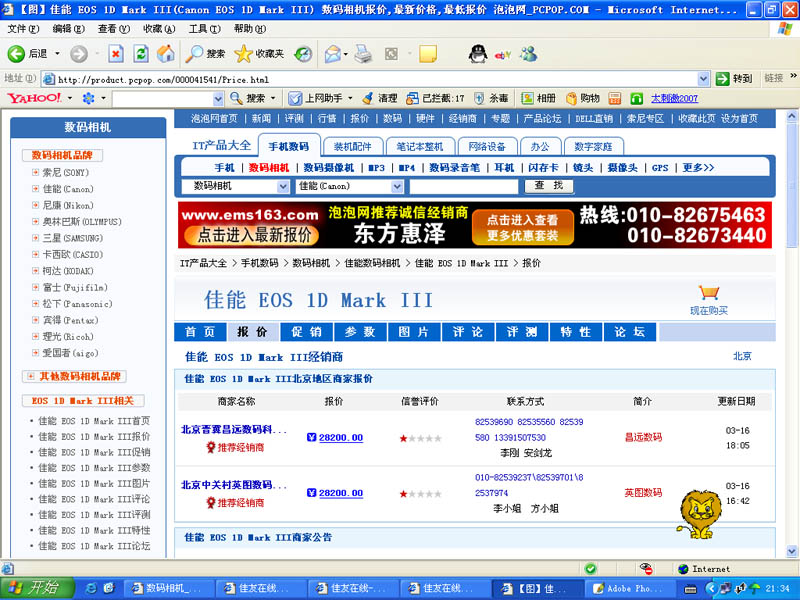Image resolution: width=800 pixels, height=600 pixels.
Task: Click the product keyword search field
Action: (x=464, y=186)
